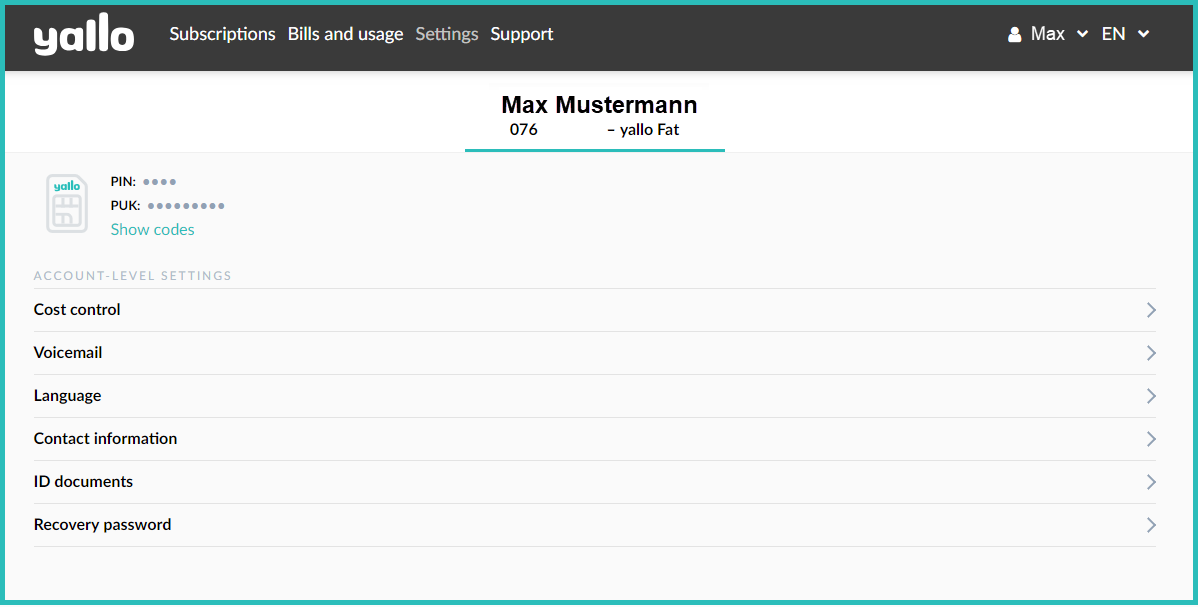The image size is (1198, 607).
Task: Select the Max Mustermann subscription tab
Action: 595,116
